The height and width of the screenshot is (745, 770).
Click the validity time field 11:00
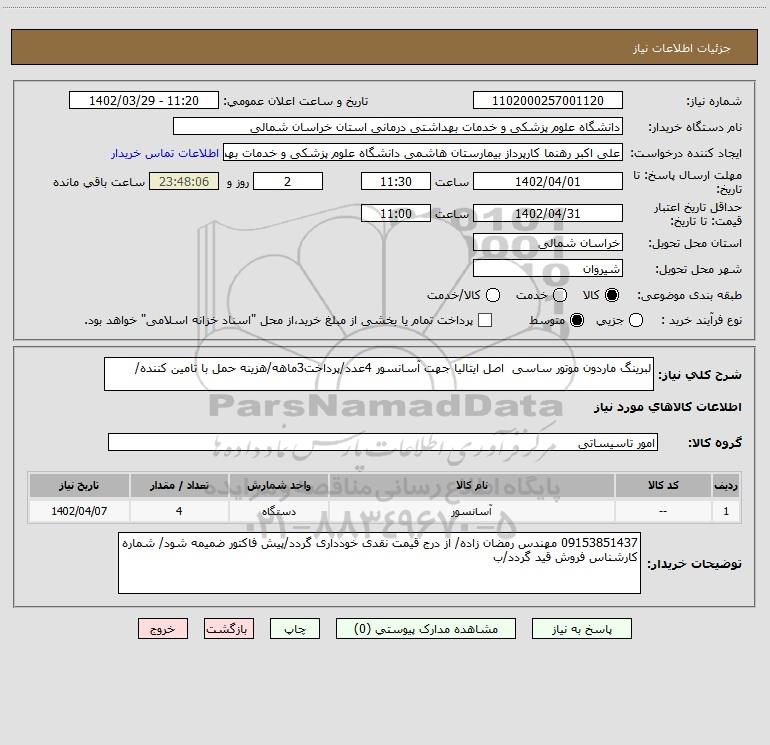tap(395, 213)
